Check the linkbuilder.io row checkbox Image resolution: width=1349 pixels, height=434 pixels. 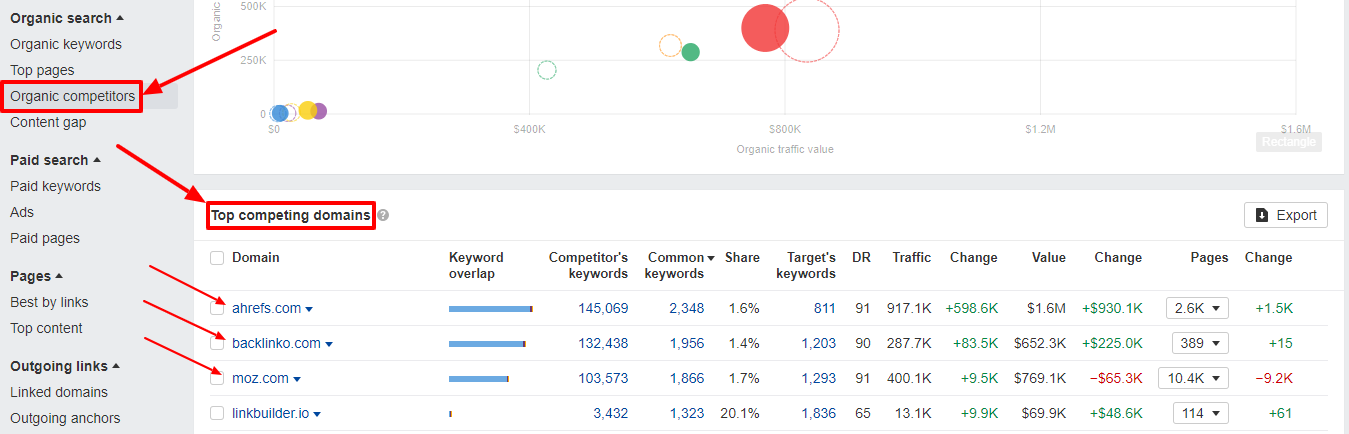(x=217, y=413)
